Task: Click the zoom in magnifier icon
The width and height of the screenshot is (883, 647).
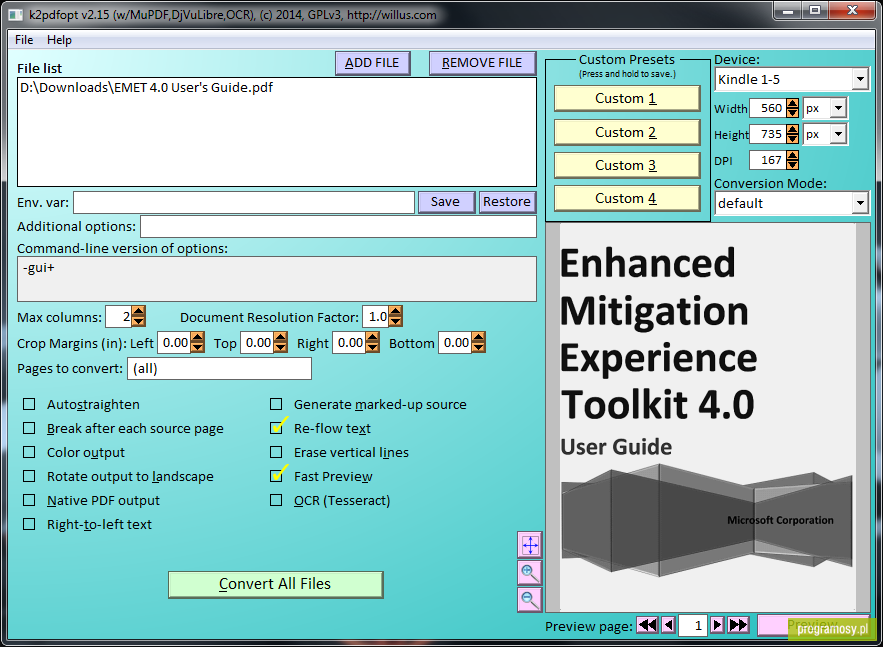Action: click(530, 573)
